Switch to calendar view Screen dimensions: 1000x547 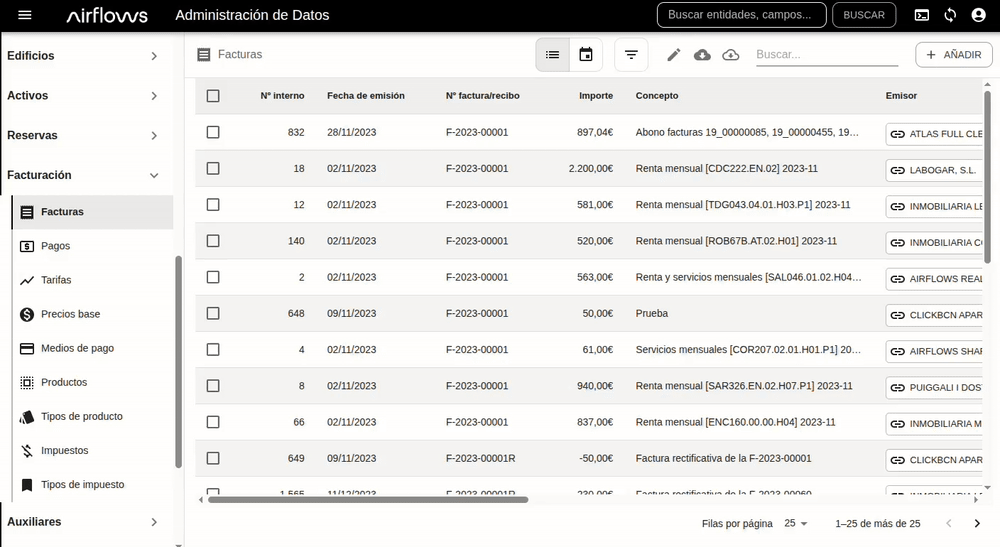pos(586,55)
